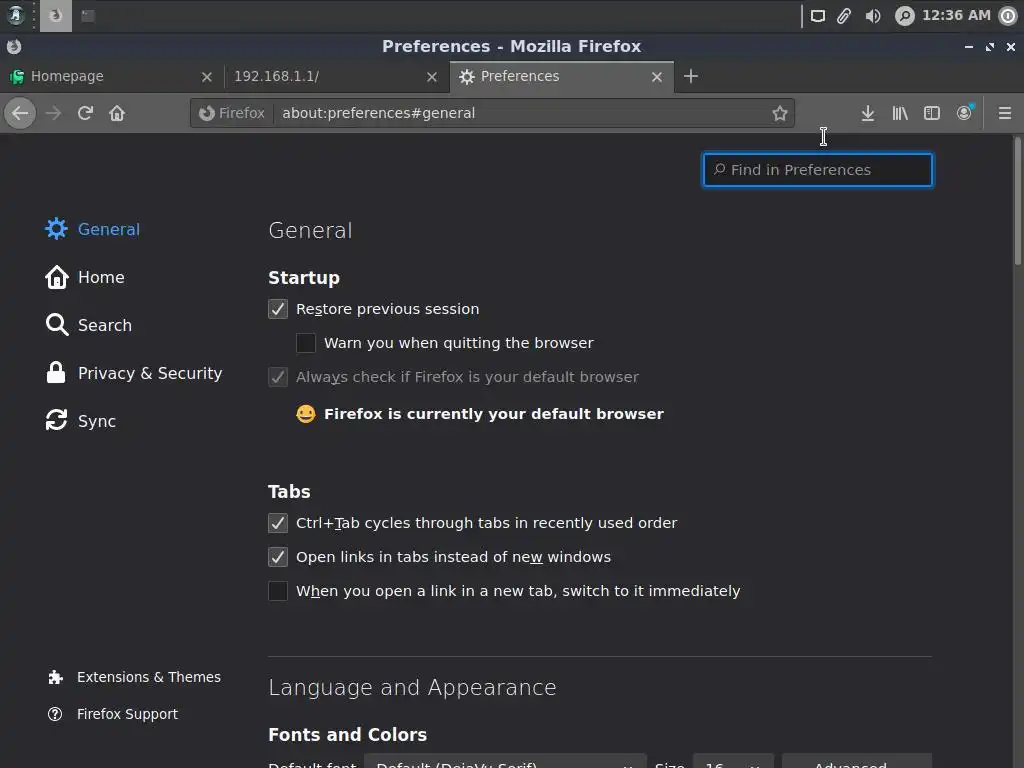The height and width of the screenshot is (768, 1024).
Task: Uncheck Restore previous session
Action: click(x=278, y=309)
